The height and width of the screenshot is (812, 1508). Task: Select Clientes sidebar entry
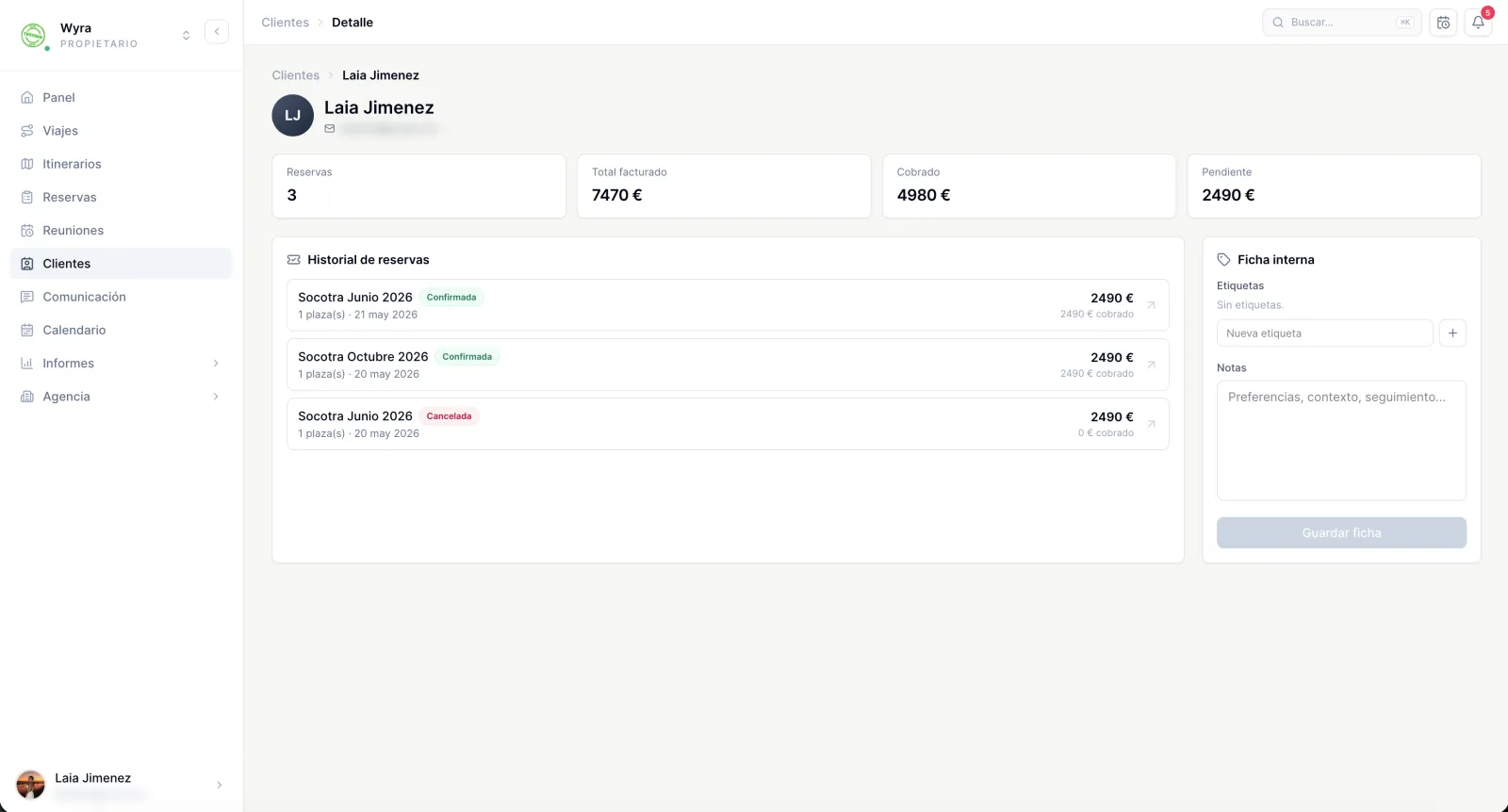[121, 264]
